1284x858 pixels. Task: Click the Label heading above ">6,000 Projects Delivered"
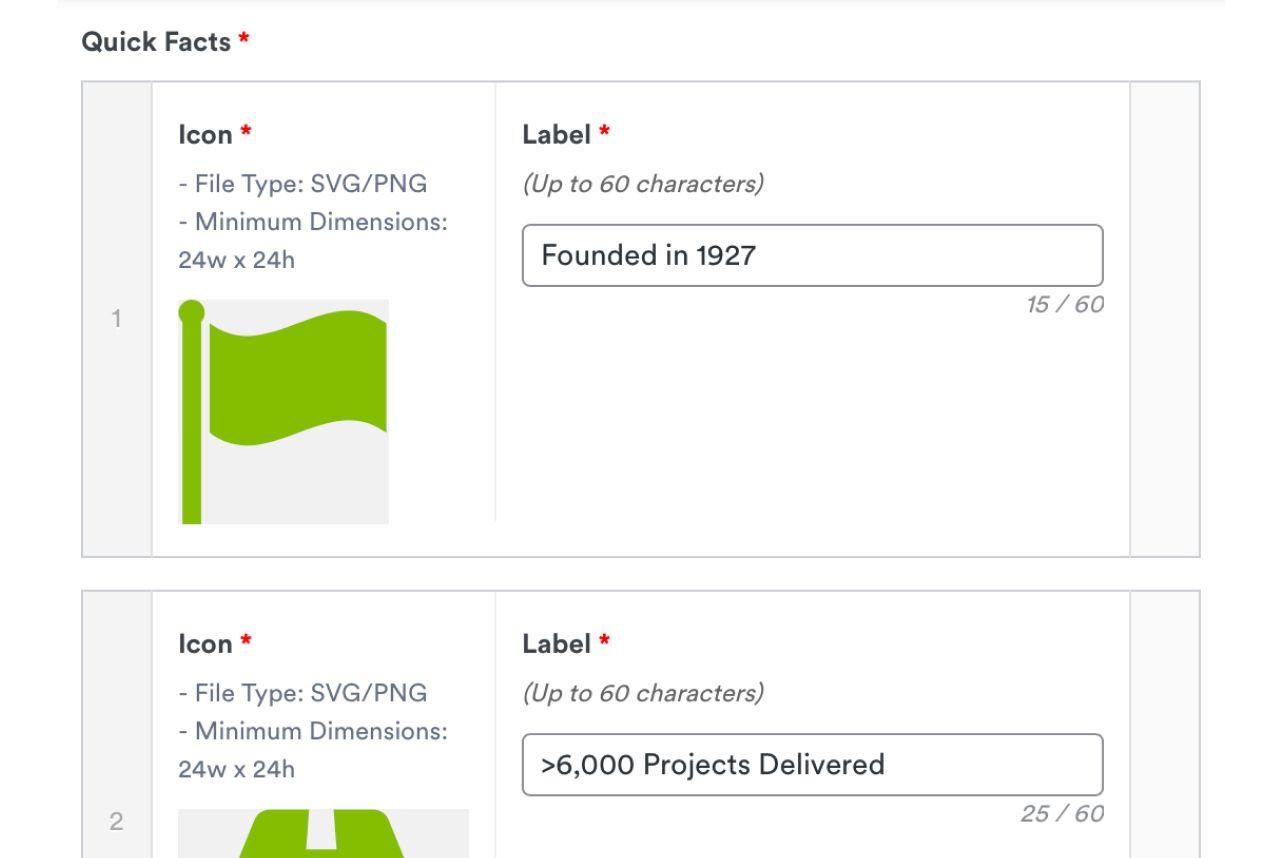click(556, 644)
